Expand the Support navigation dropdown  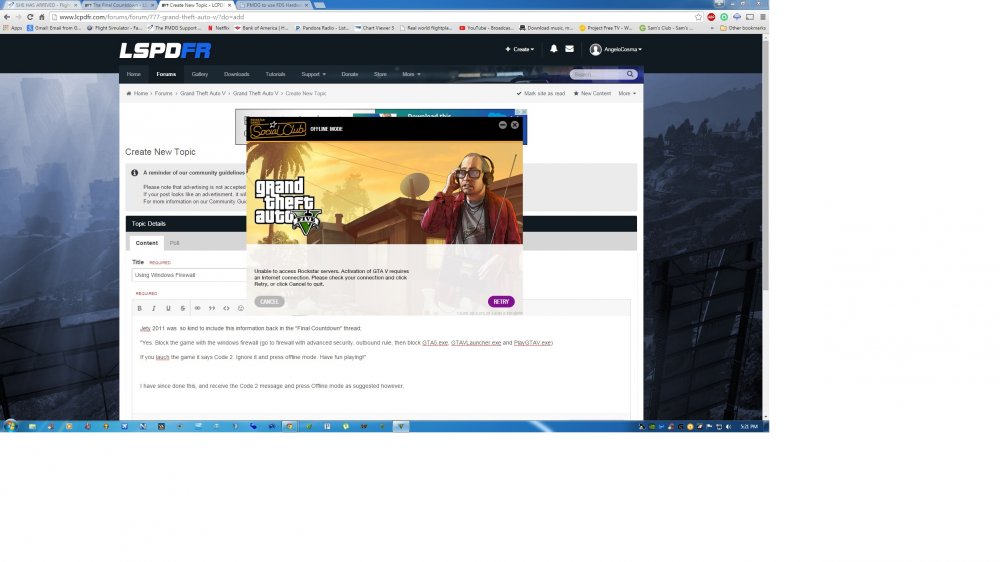(313, 74)
